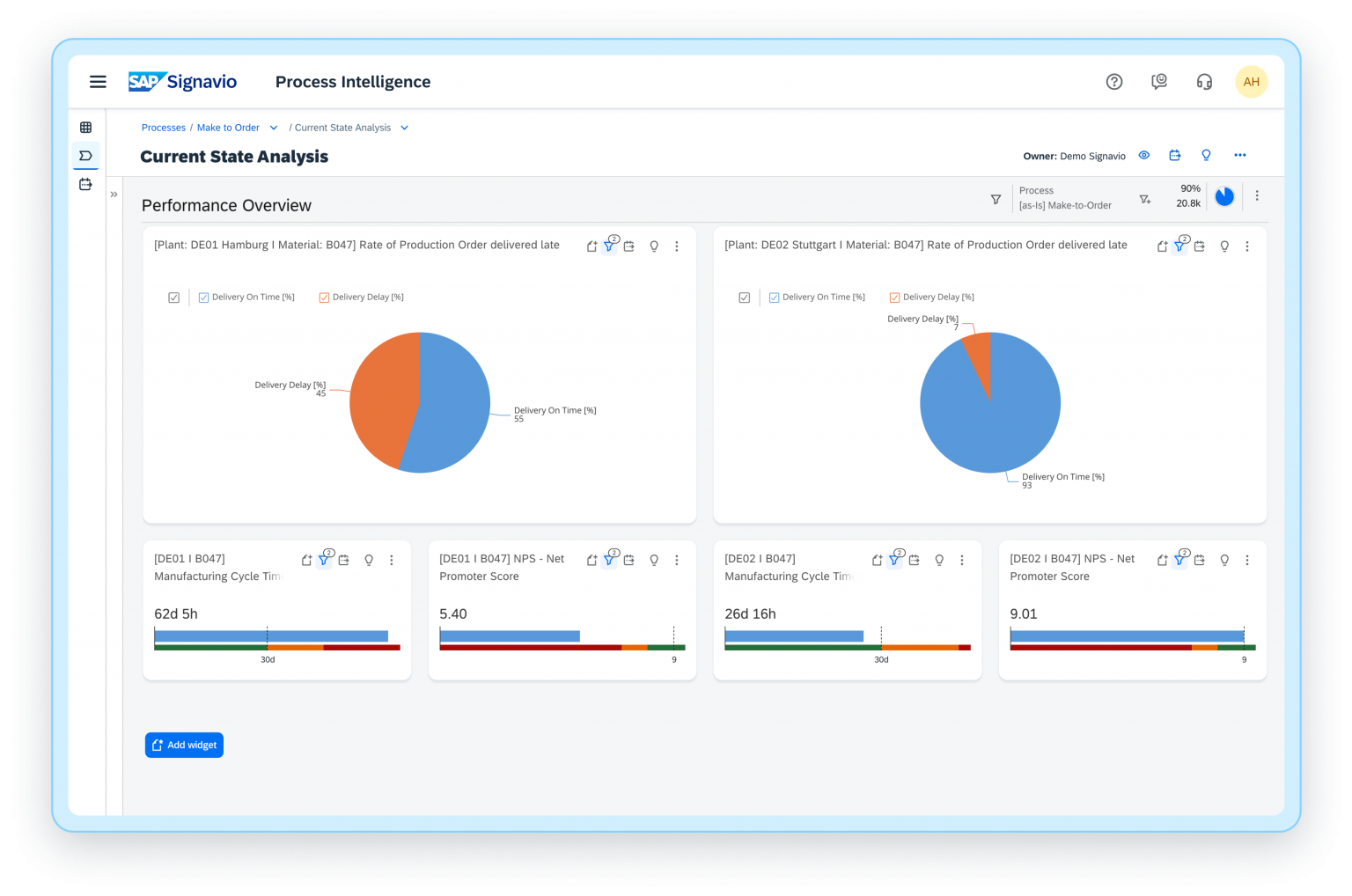Click the filter icon on the Hamburg widget
The width and height of the screenshot is (1352, 896).
(609, 246)
